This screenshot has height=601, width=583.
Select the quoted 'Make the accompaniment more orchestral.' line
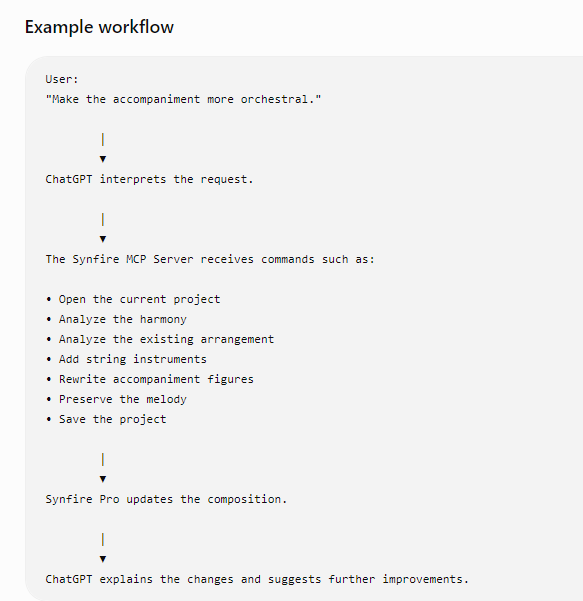pos(183,99)
